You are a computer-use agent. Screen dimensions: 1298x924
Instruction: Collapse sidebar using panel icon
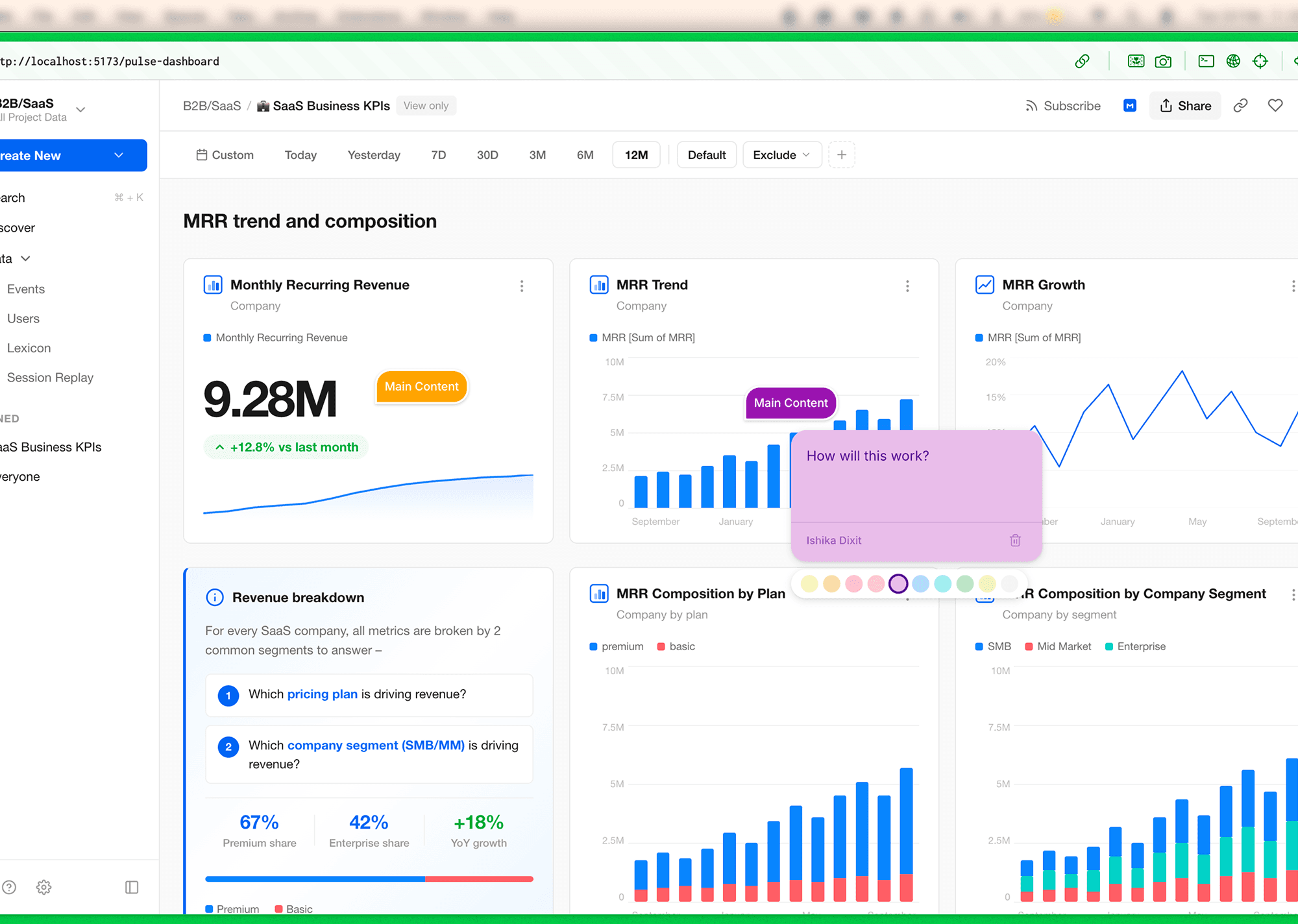(132, 887)
